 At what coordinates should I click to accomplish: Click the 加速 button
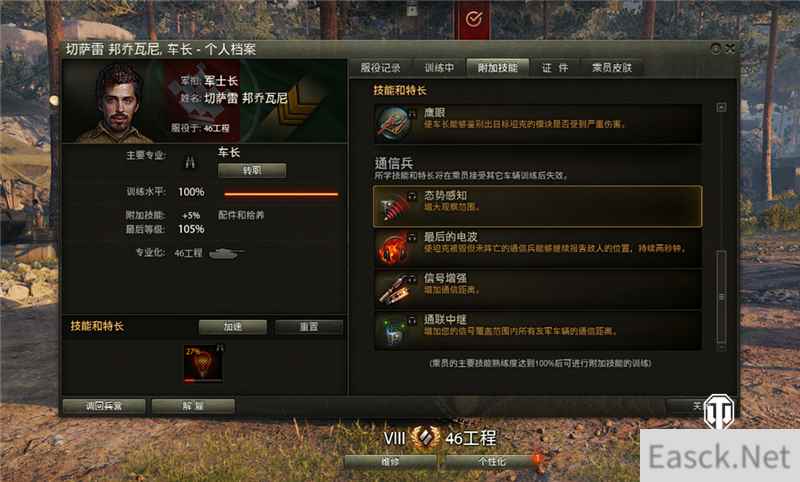pyautogui.click(x=233, y=327)
